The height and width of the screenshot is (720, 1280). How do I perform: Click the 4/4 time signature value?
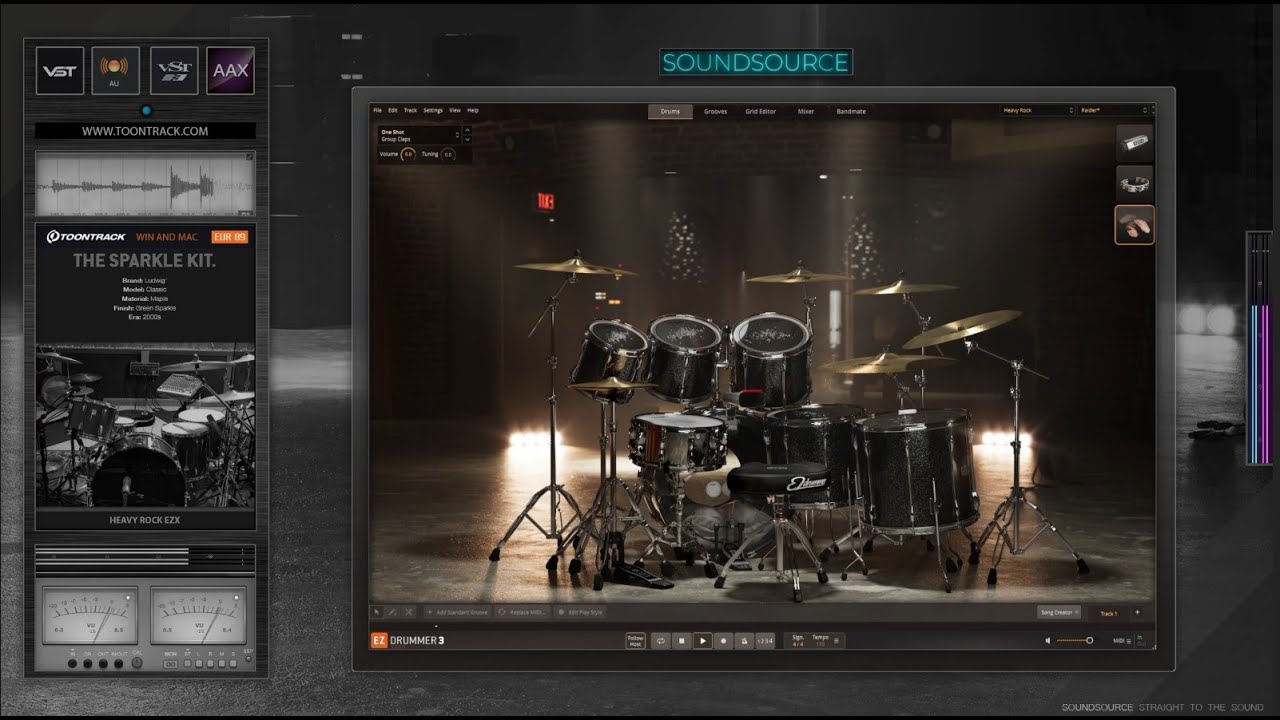(x=797, y=645)
